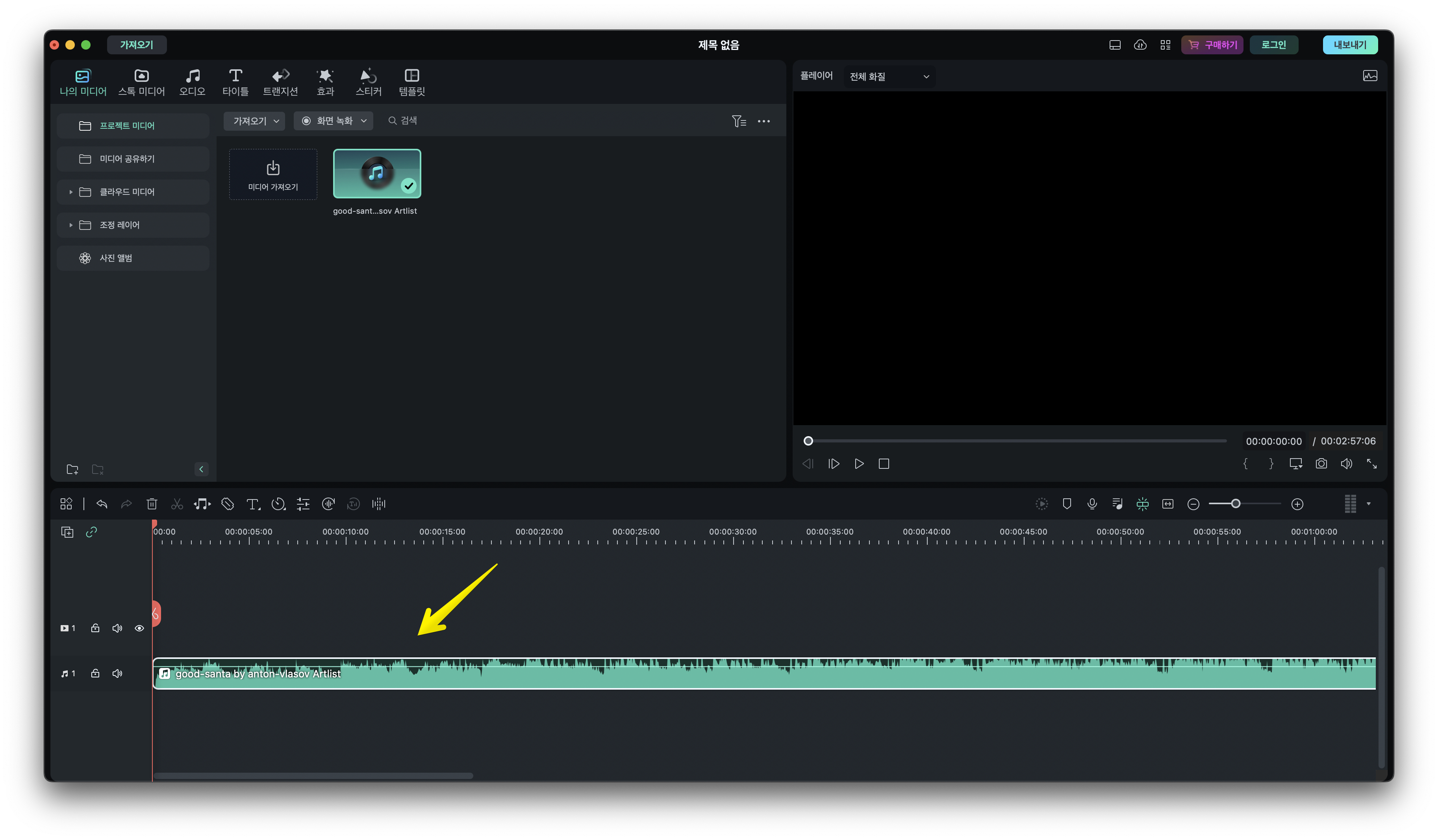Screen dimensions: 1438x840
Task: Open the 화면 녹화 dropdown
Action: pos(334,121)
